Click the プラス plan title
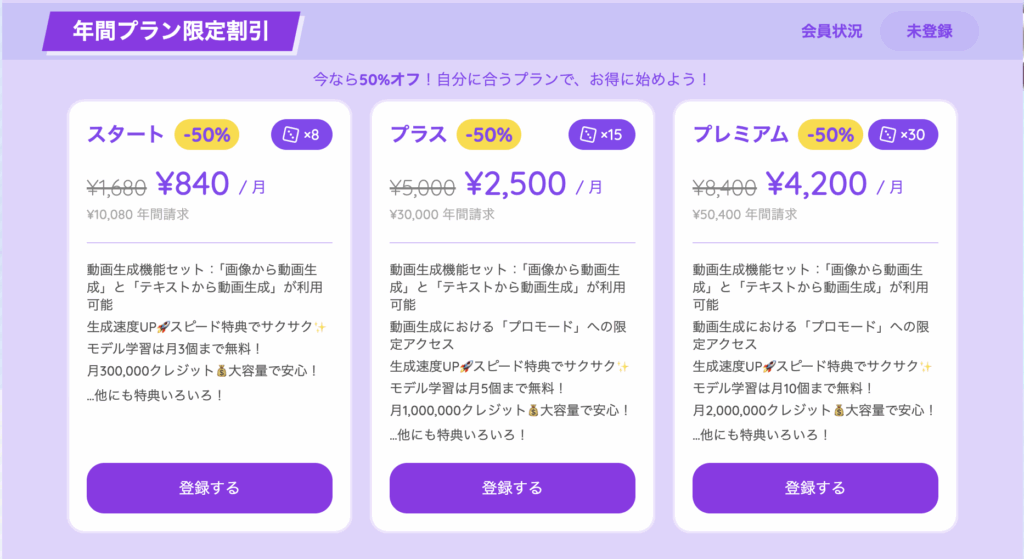The width and height of the screenshot is (1024, 559). (x=418, y=134)
